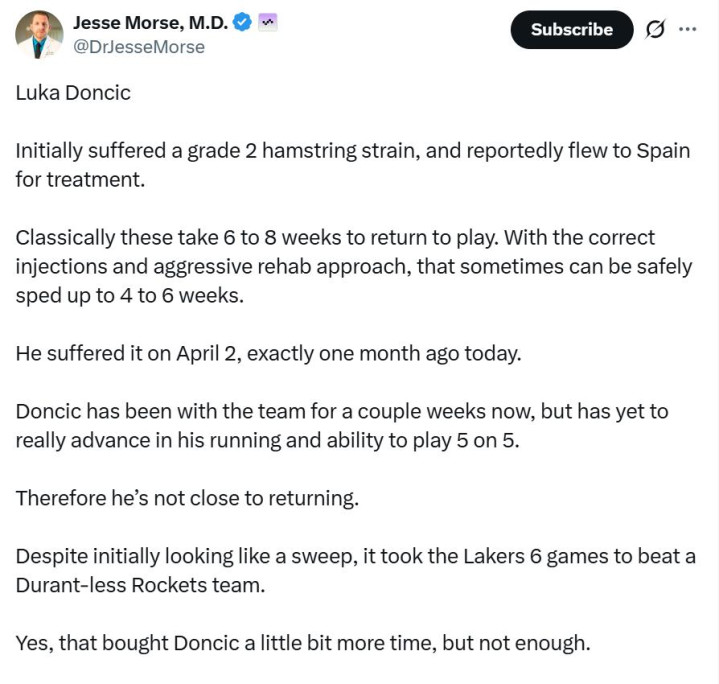Click the 'Classically these take 6 to 8' line
The height and width of the screenshot is (684, 719).
coord(335,237)
